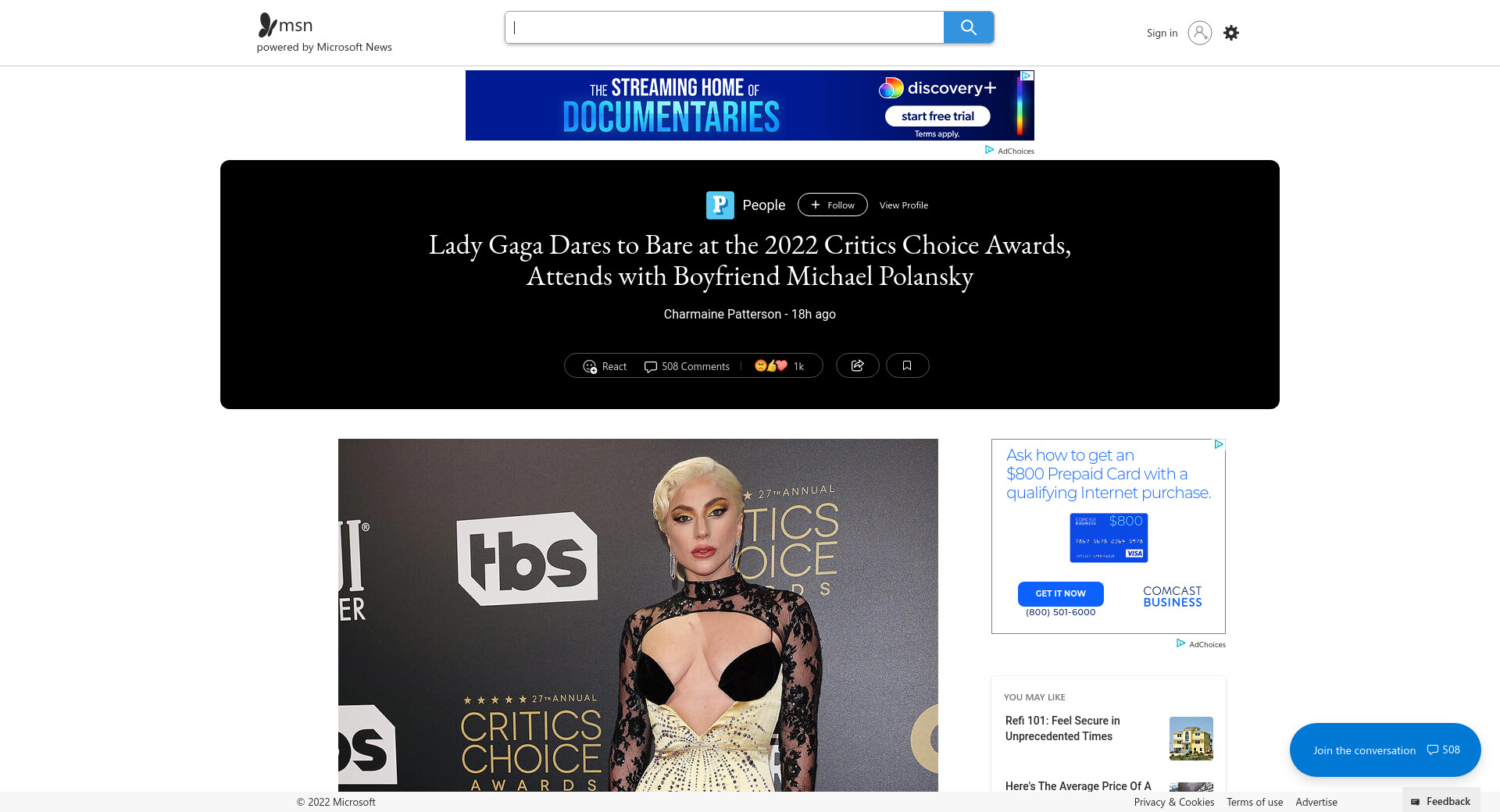Click the People publisher logo
This screenshot has height=812, width=1500.
[720, 205]
